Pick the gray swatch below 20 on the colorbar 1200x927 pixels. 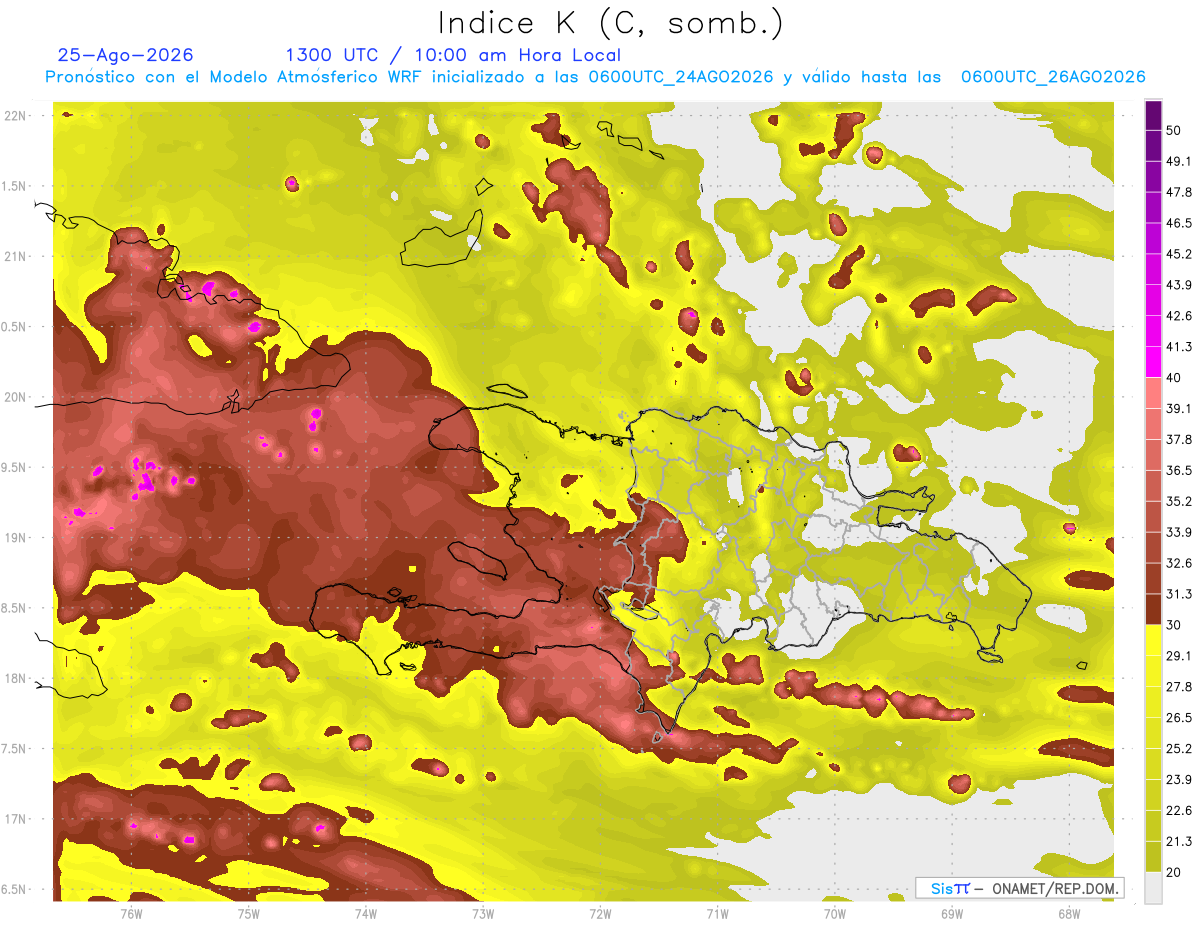pos(1153,888)
